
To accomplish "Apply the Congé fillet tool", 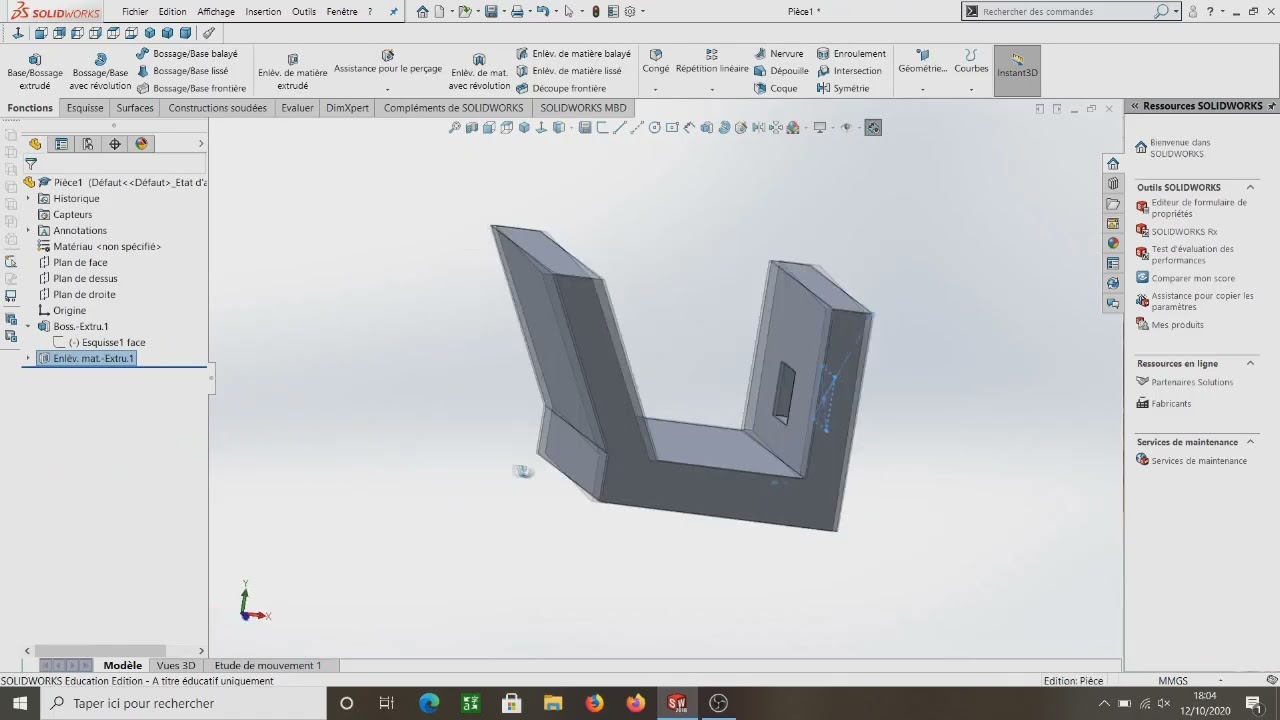I will tap(656, 61).
